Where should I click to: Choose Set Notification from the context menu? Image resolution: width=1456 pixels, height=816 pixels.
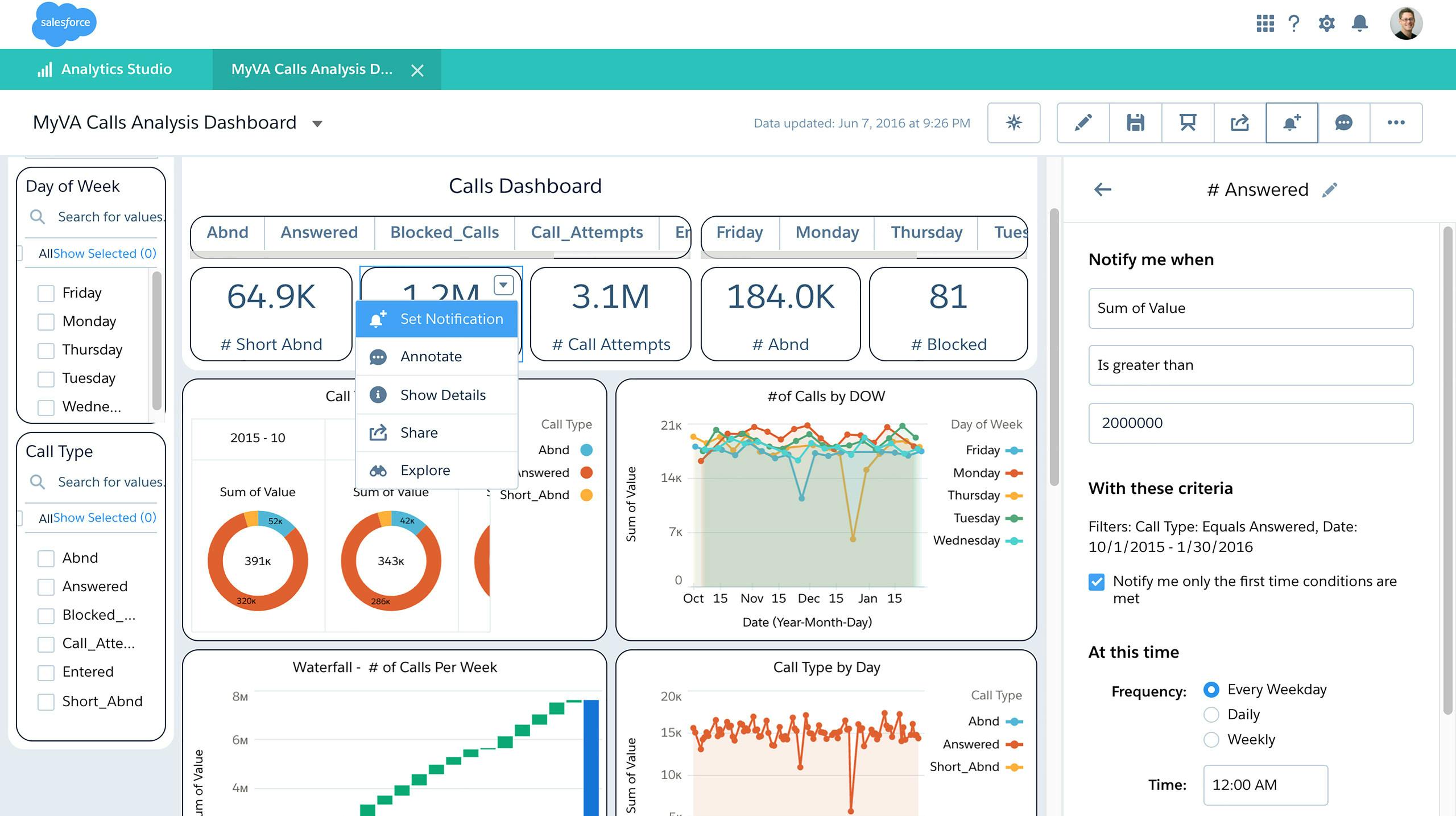pyautogui.click(x=437, y=319)
